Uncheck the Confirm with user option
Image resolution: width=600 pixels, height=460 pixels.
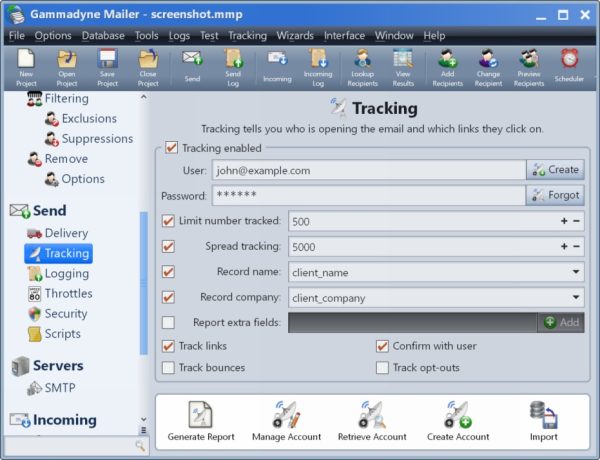[x=382, y=346]
